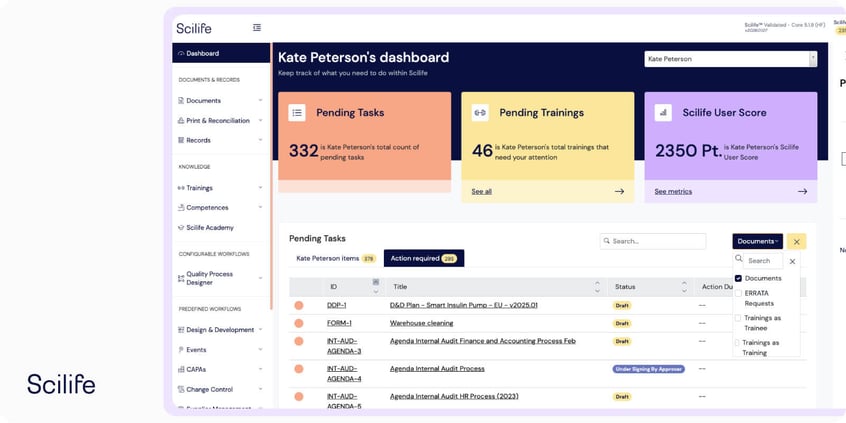Click the list icon on Pending Tasks card
846x423 pixels.
click(297, 113)
